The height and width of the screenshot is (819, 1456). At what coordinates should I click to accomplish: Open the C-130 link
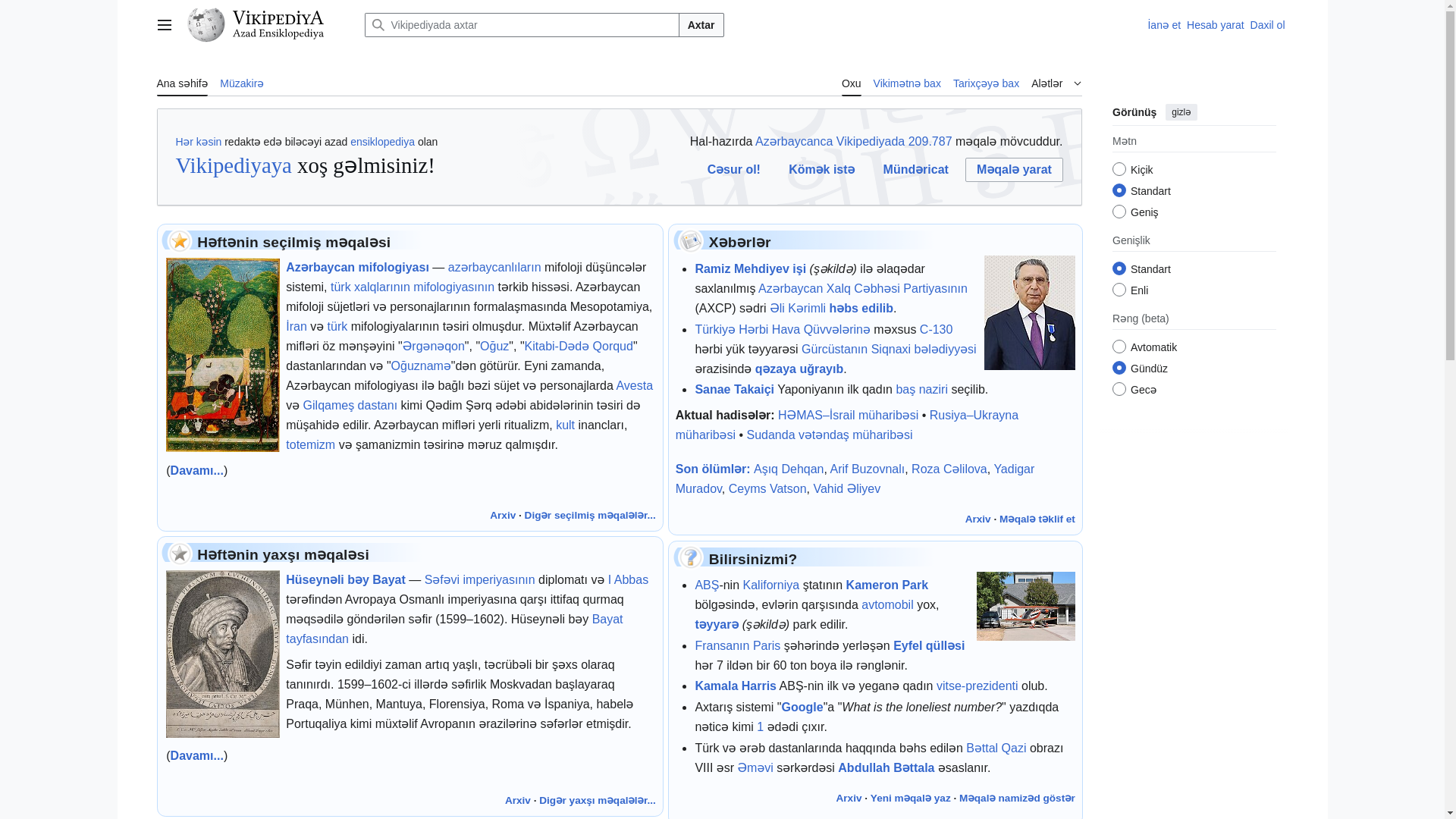936,329
